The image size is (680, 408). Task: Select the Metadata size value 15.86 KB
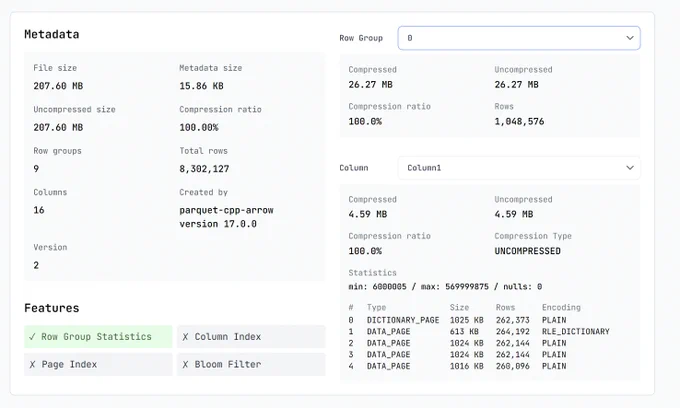(x=201, y=86)
